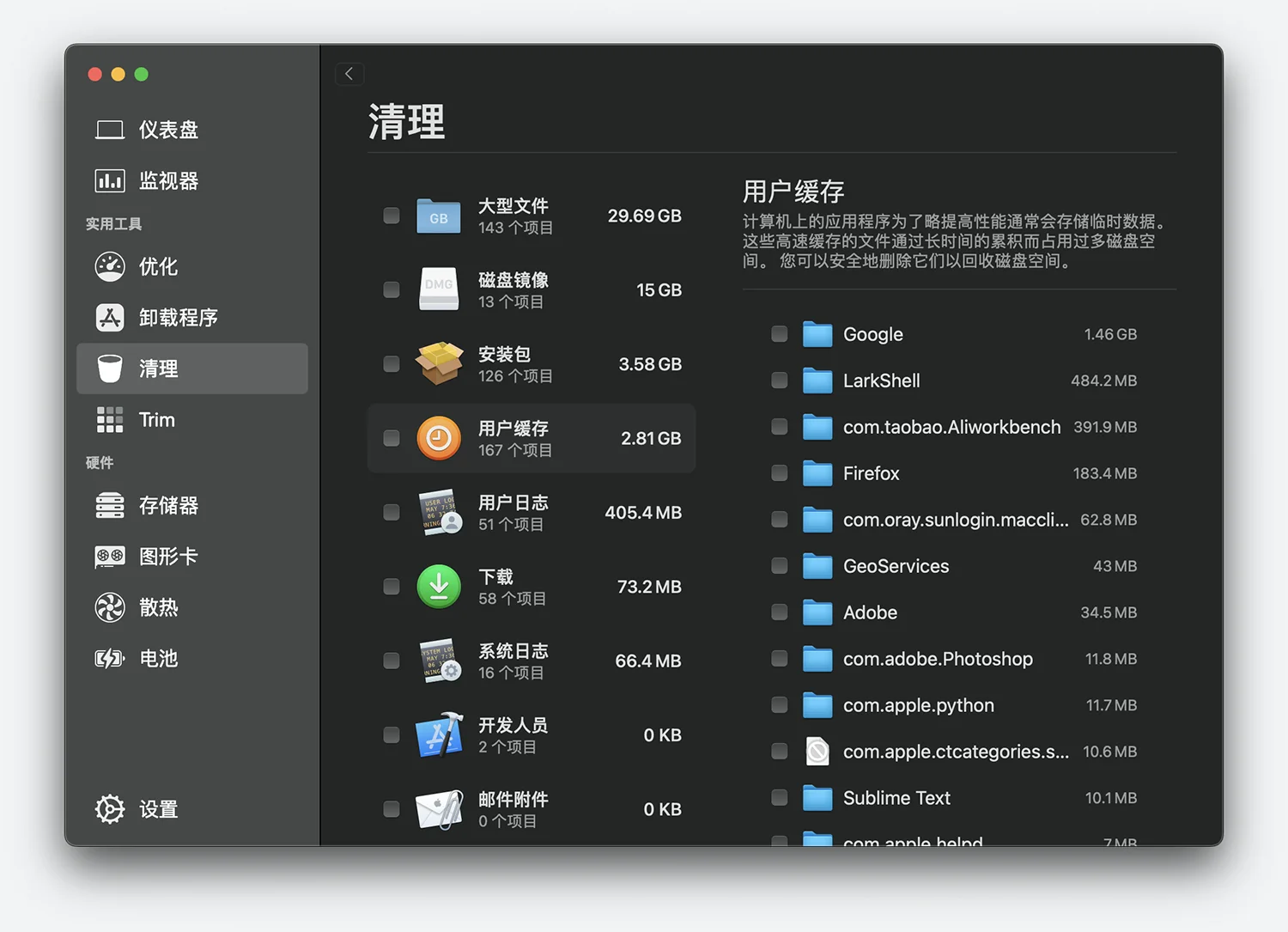Switch to 监视器 sidebar item
The width and height of the screenshot is (1288, 932).
tap(192, 180)
